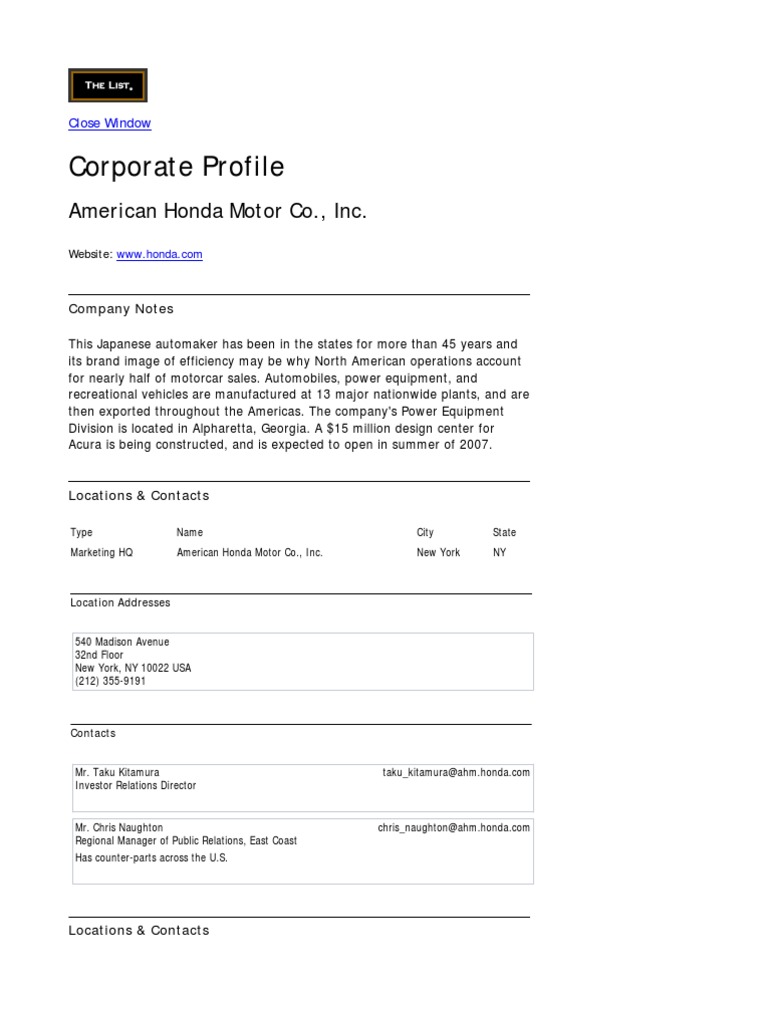Click phone number (212) 355-9191
768x1024 pixels.
110,681
